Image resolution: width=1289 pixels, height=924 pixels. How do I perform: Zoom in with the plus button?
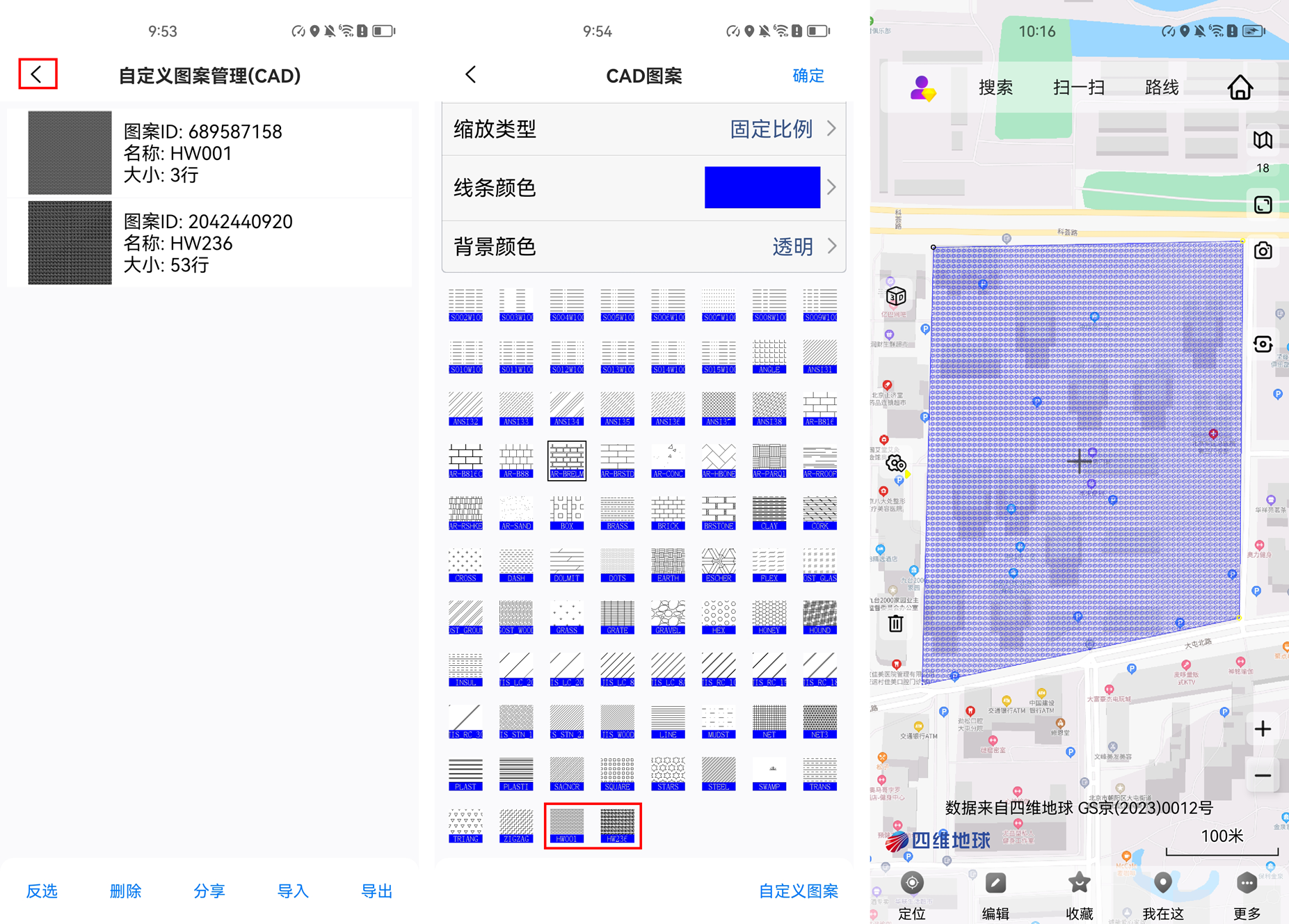[1263, 729]
